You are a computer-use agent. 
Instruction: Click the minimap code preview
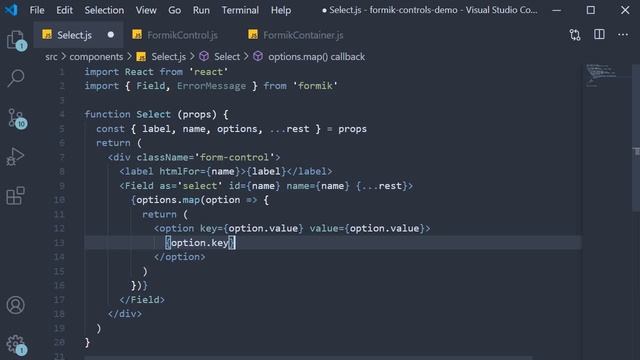(x=601, y=75)
